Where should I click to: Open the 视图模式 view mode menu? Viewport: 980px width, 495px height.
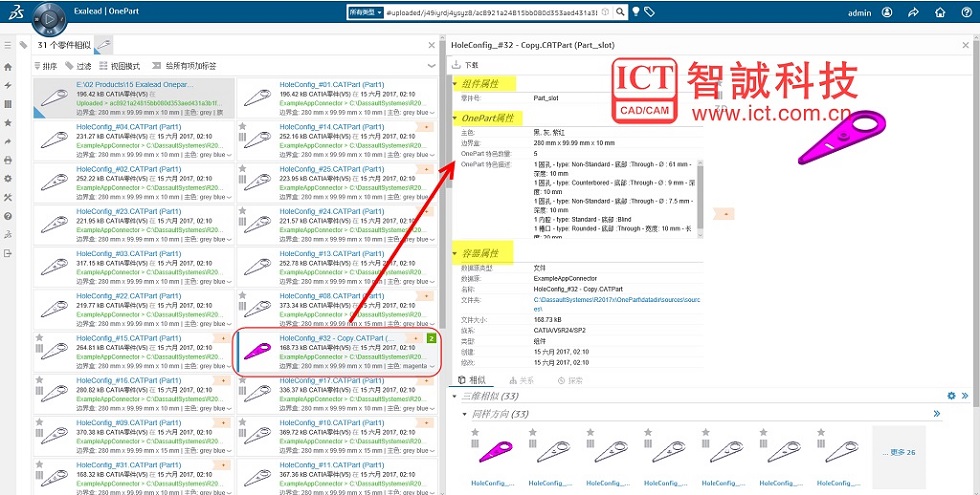tap(120, 66)
